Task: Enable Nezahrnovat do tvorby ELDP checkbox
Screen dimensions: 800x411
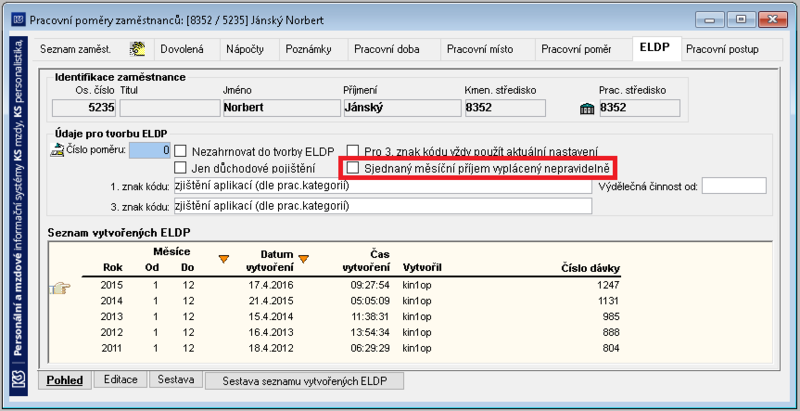Action: tap(180, 151)
